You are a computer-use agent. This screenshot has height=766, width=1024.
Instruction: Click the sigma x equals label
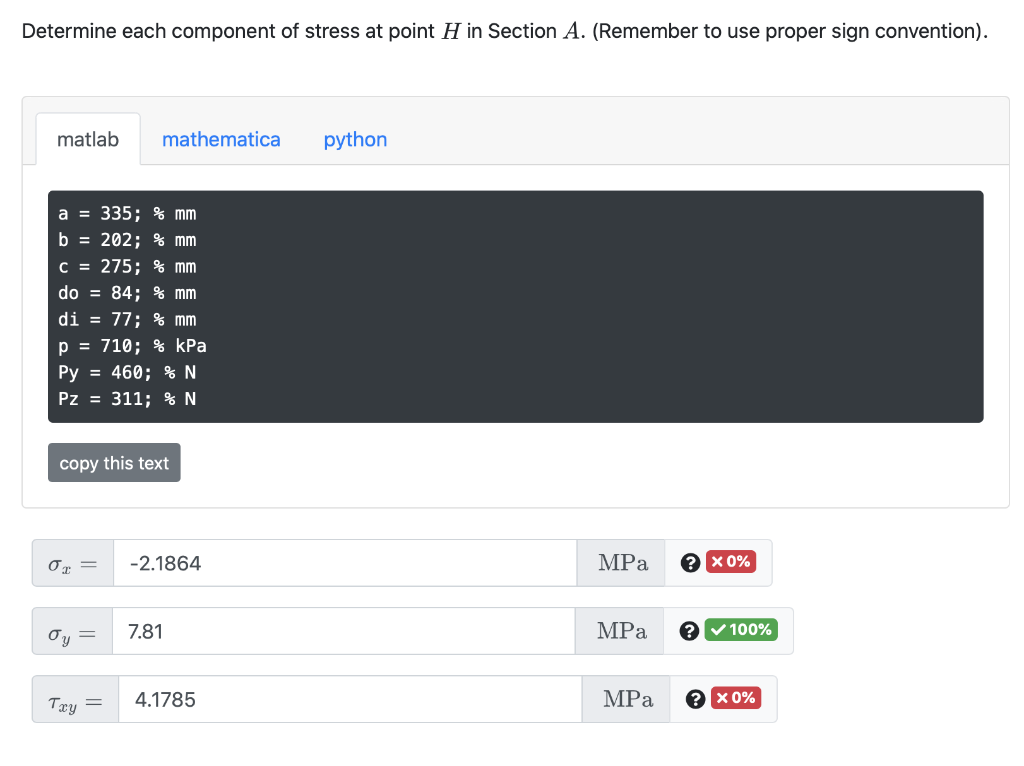72,563
